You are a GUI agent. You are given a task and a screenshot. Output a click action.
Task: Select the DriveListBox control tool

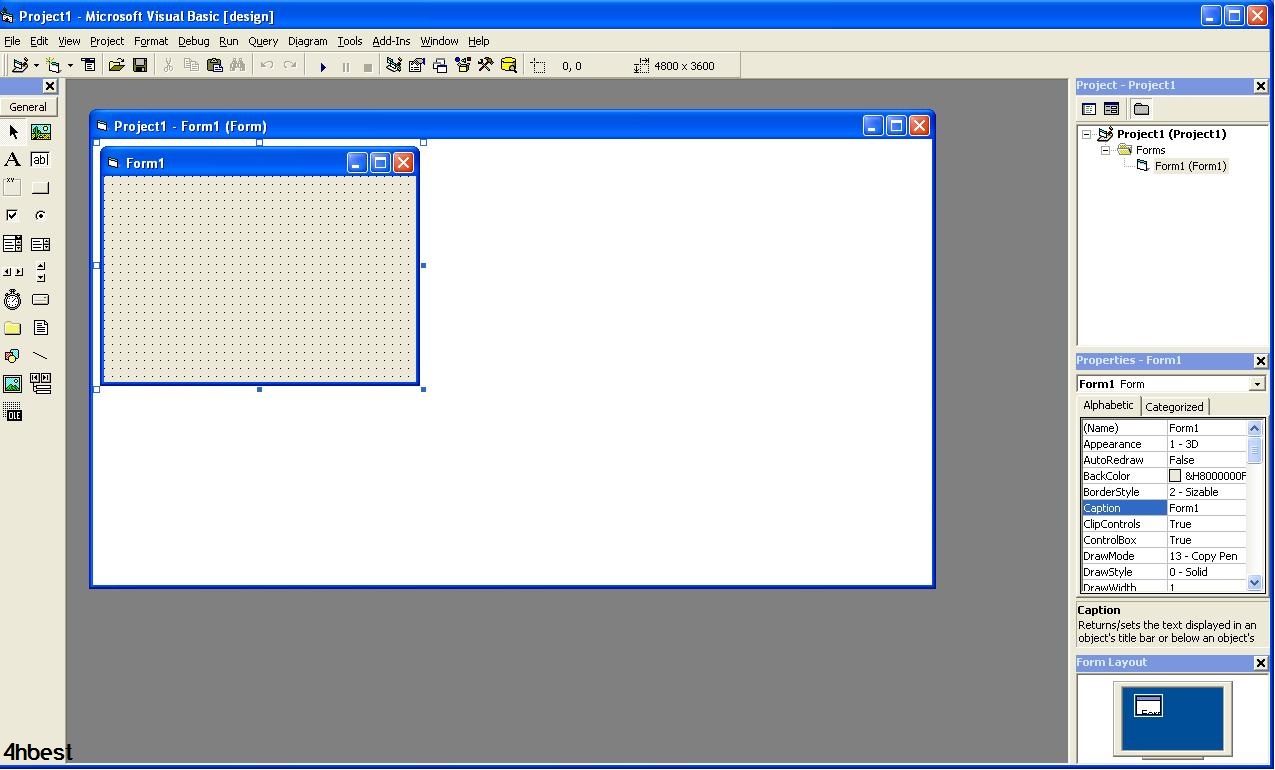[x=41, y=300]
